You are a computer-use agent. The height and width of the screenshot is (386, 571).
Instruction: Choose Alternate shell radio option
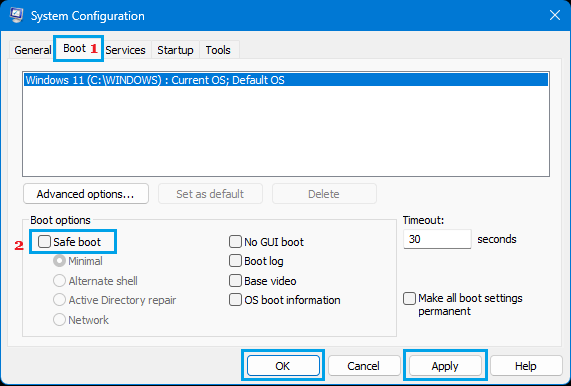click(59, 281)
